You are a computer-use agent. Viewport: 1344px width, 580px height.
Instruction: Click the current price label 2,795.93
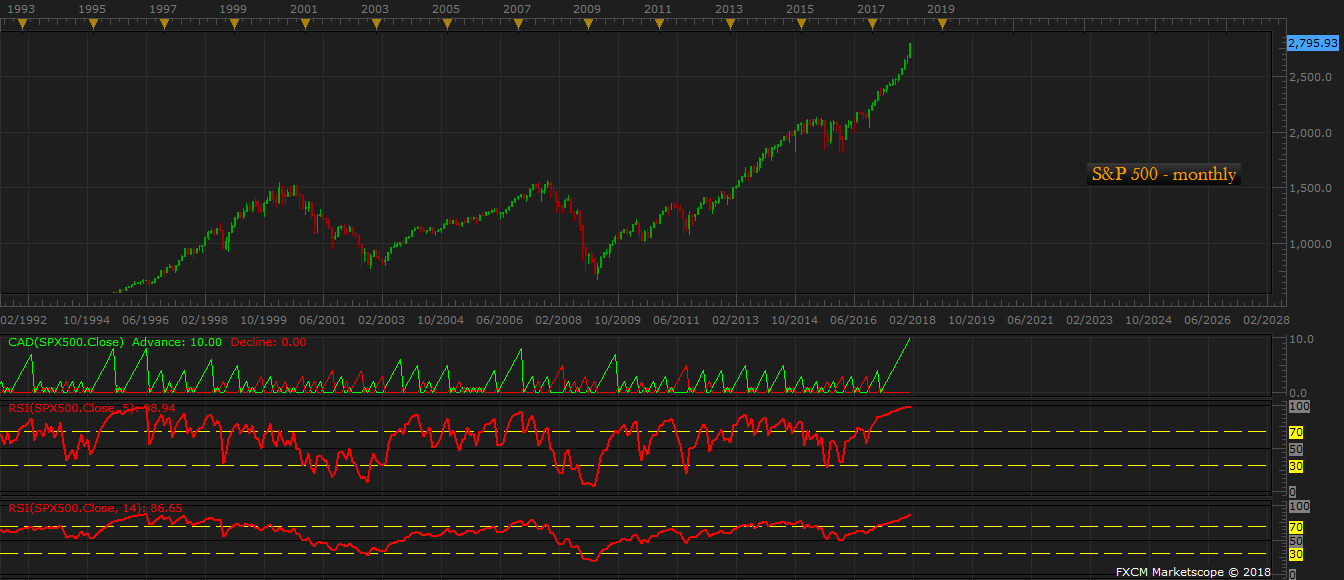coord(1313,43)
